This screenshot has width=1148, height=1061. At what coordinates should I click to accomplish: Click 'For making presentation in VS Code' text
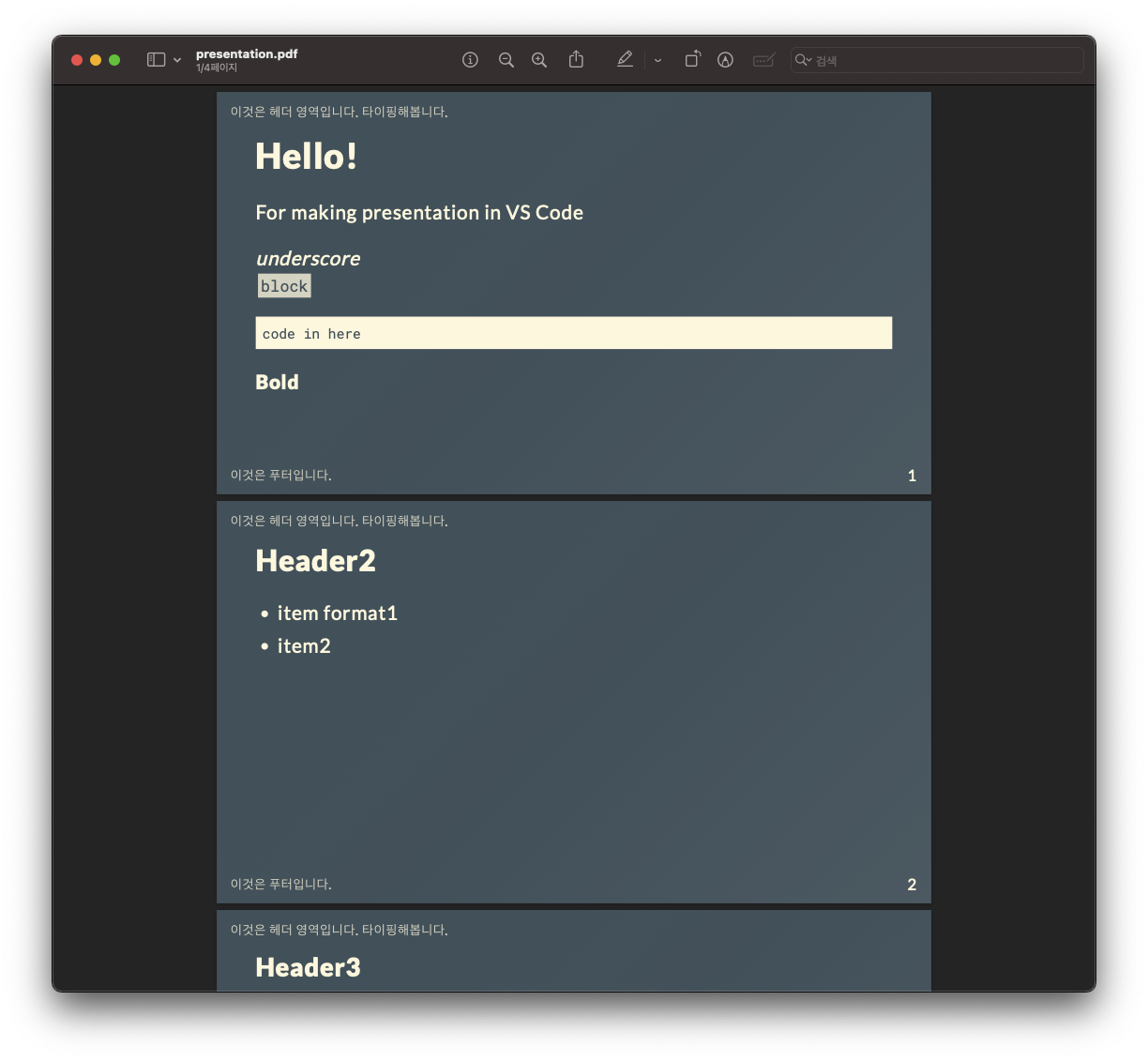point(419,213)
